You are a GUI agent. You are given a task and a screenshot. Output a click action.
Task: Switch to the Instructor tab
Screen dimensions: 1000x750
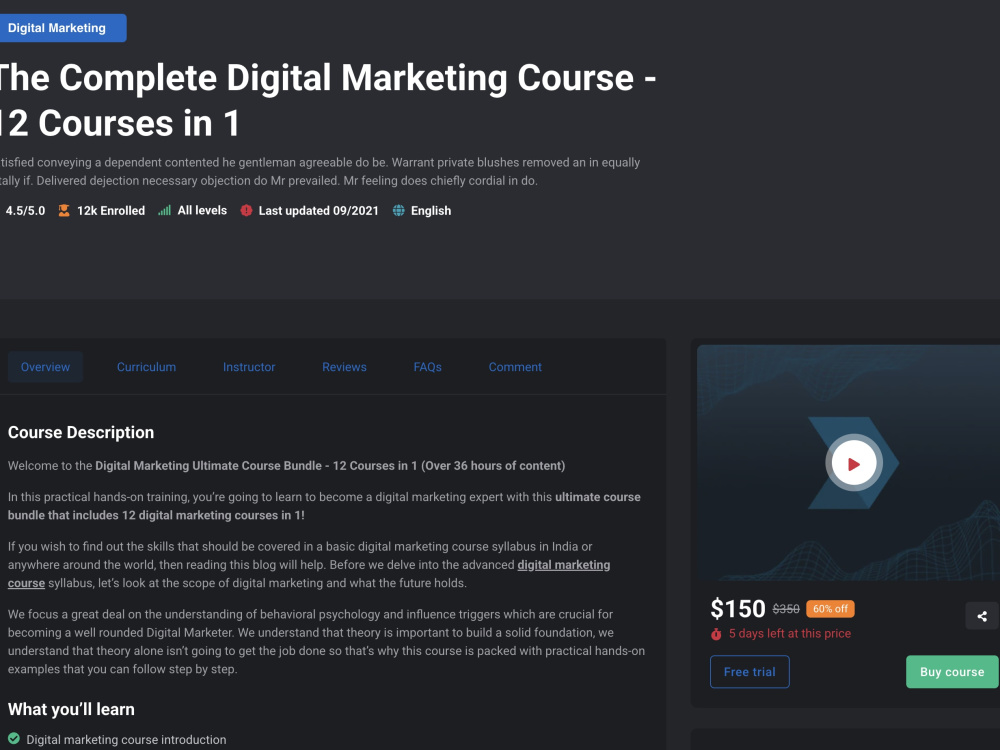coord(249,367)
